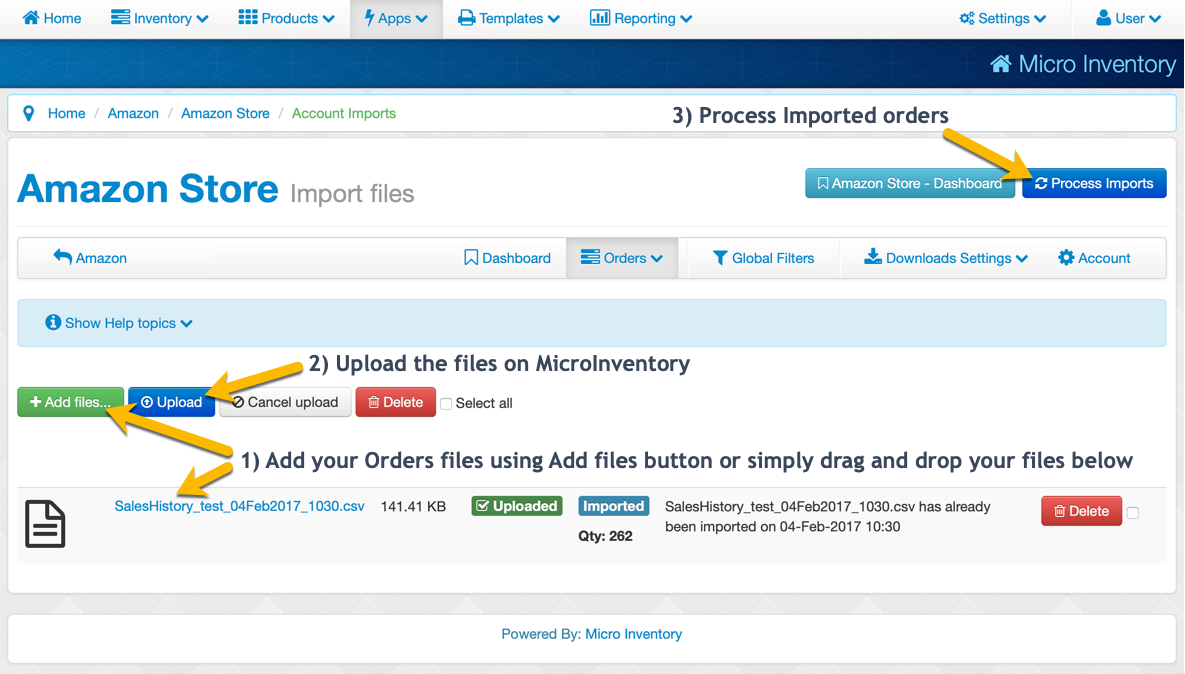Click the Downloads Settings download icon
This screenshot has height=674, width=1185.
click(x=873, y=257)
